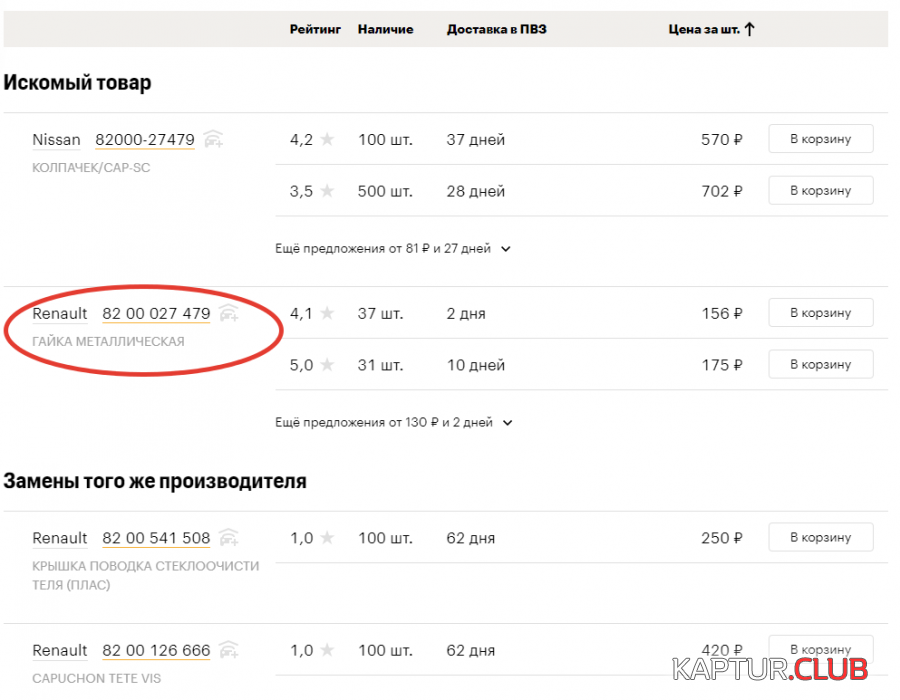Viewport: 900px width, 700px height.
Task: Add 702 ₽ offer to cart
Action: pos(821,190)
